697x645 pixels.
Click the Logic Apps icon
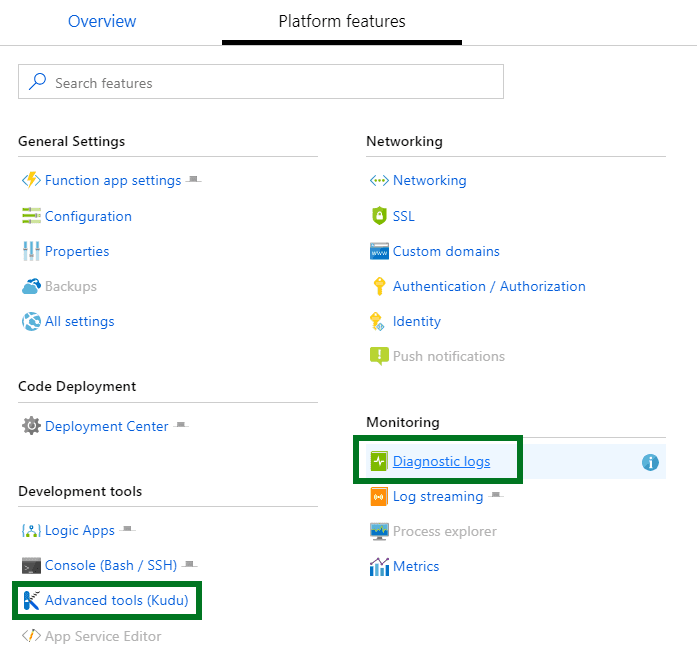31,530
